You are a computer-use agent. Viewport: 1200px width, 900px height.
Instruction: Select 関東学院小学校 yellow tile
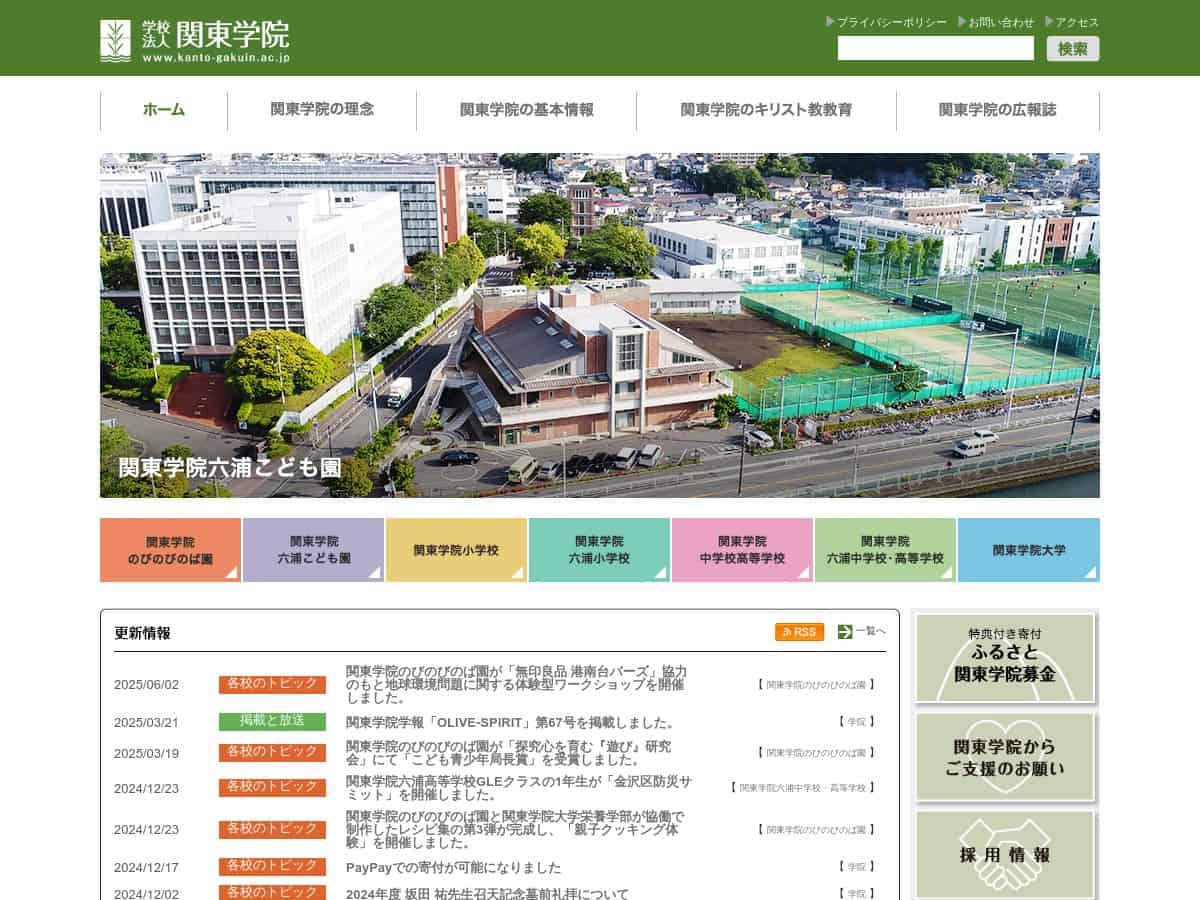(x=456, y=550)
